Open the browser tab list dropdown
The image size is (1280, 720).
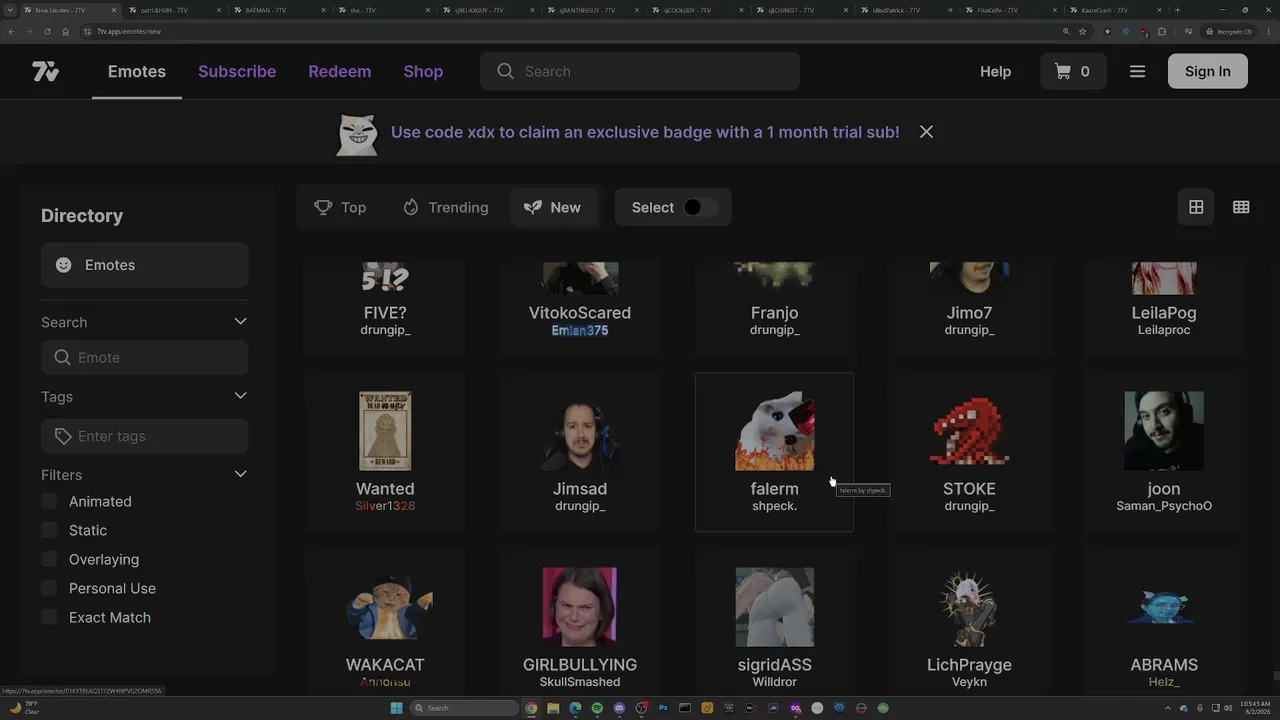coord(11,10)
